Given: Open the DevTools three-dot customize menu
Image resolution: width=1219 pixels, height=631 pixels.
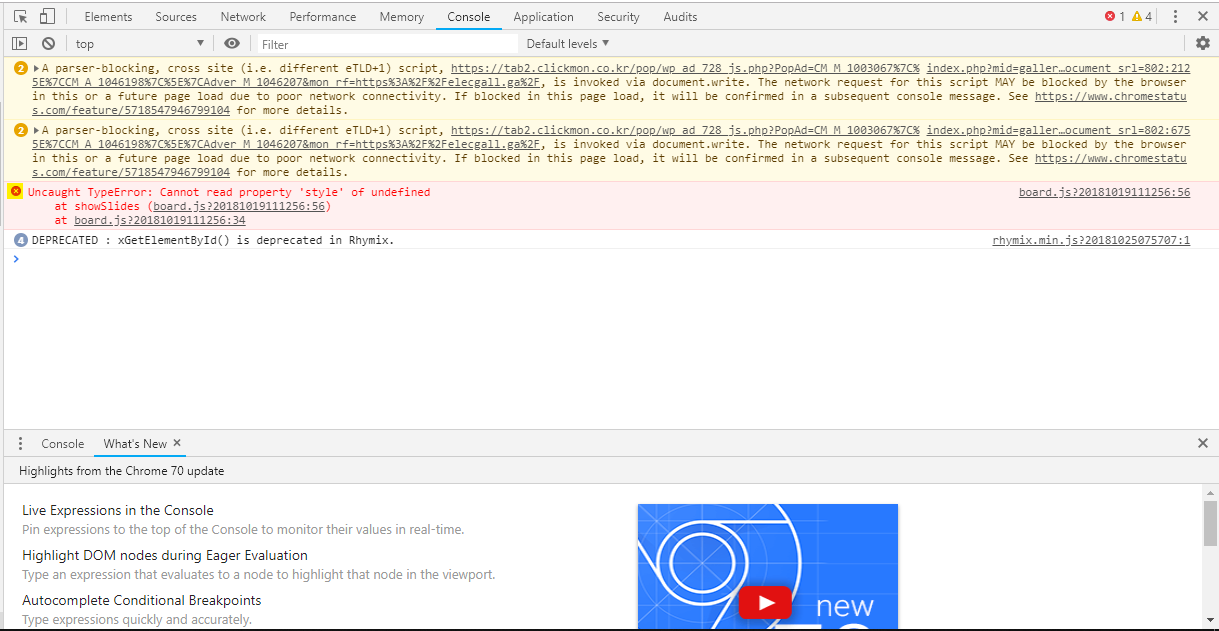Looking at the screenshot, I should [x=1175, y=17].
